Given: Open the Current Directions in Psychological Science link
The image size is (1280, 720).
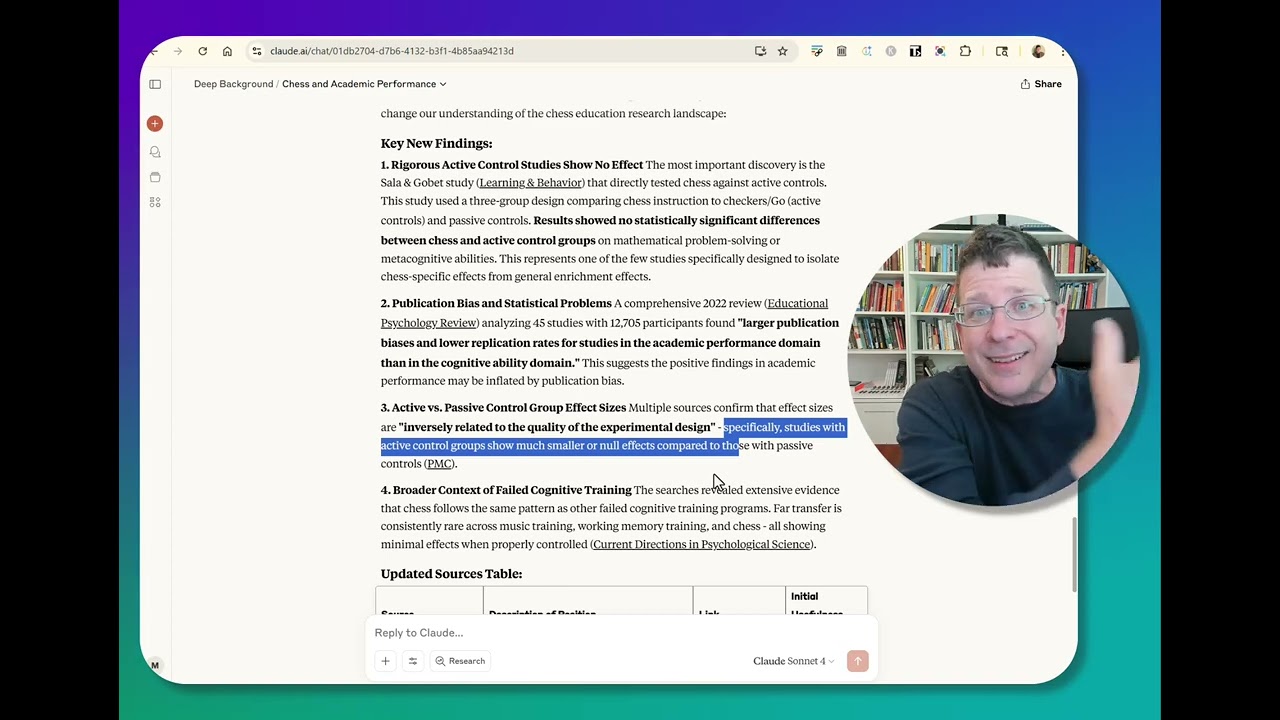Looking at the screenshot, I should [701, 545].
